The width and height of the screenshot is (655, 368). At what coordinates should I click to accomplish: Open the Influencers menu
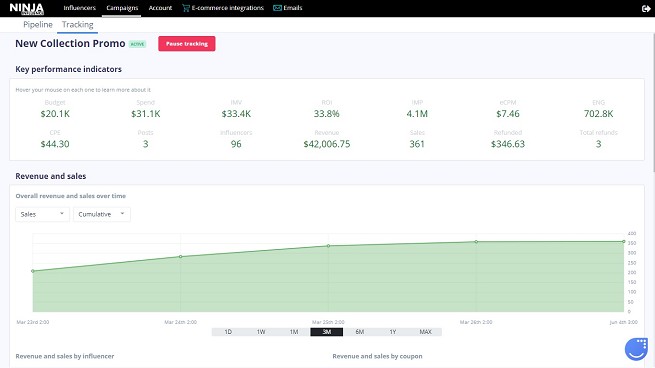(x=79, y=8)
